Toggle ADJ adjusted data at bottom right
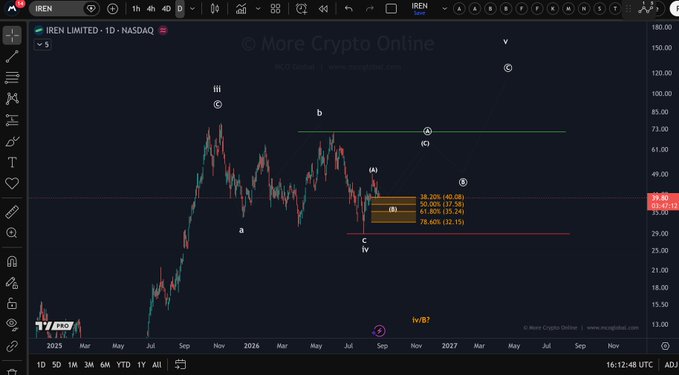679x375 pixels. point(671,365)
